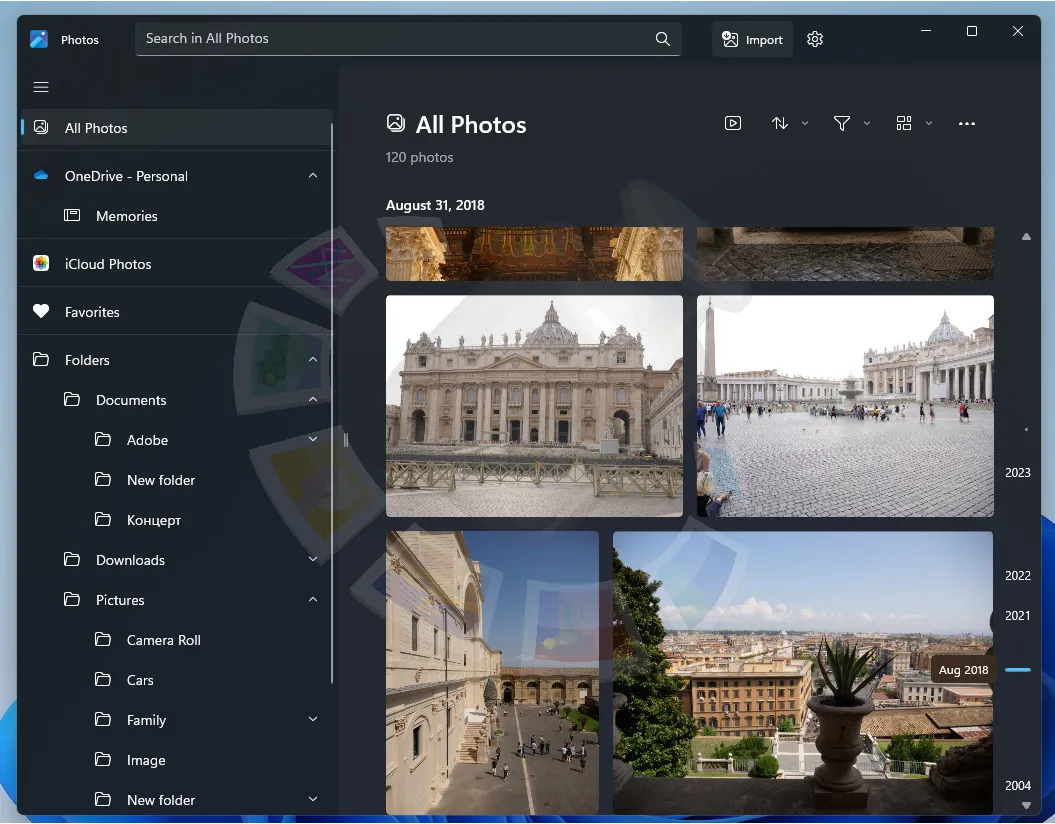Expand the Adobe folder chevron
The height and width of the screenshot is (824, 1055).
pyautogui.click(x=313, y=439)
